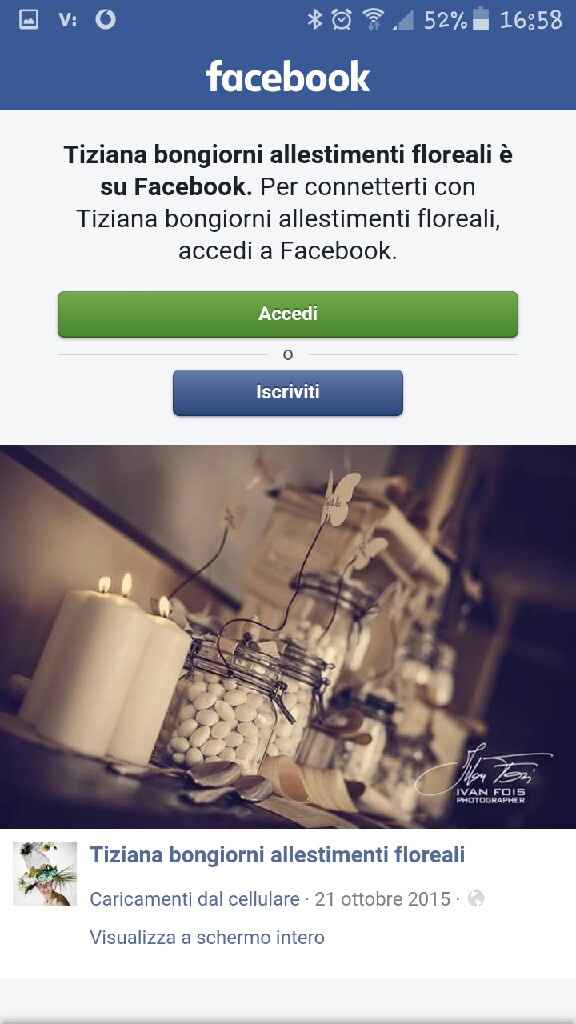Tap the Vodafone circle notification icon
The width and height of the screenshot is (576, 1024).
[x=105, y=20]
